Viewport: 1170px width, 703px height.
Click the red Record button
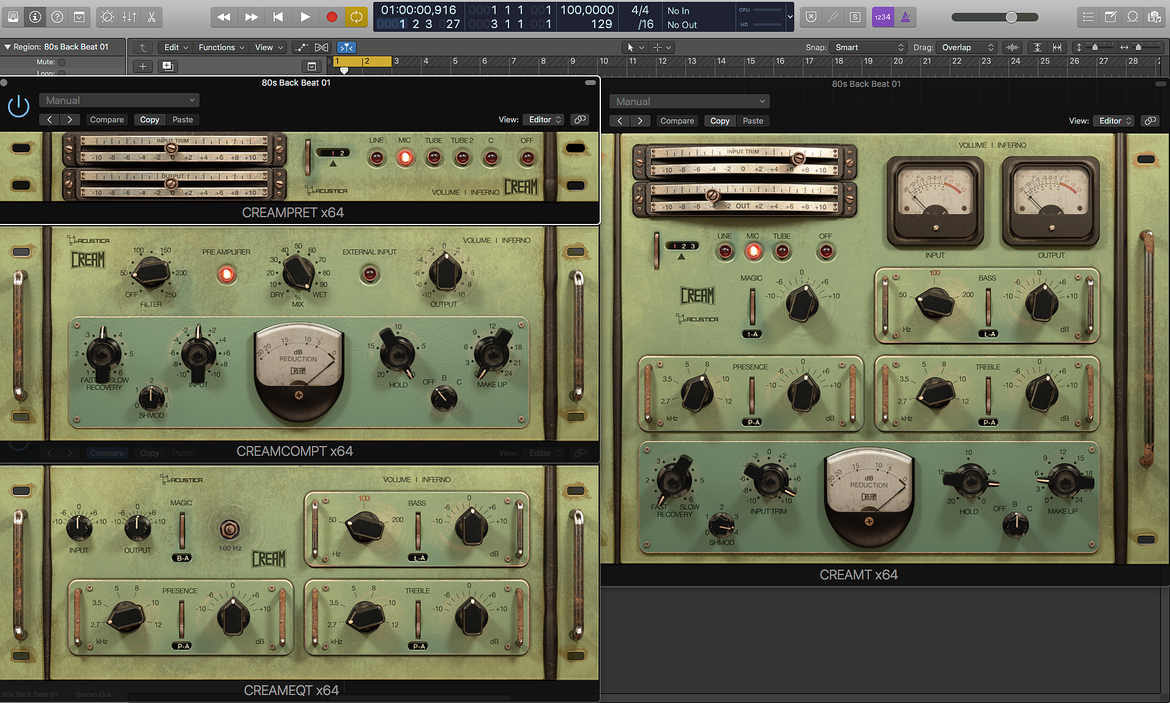click(x=332, y=16)
